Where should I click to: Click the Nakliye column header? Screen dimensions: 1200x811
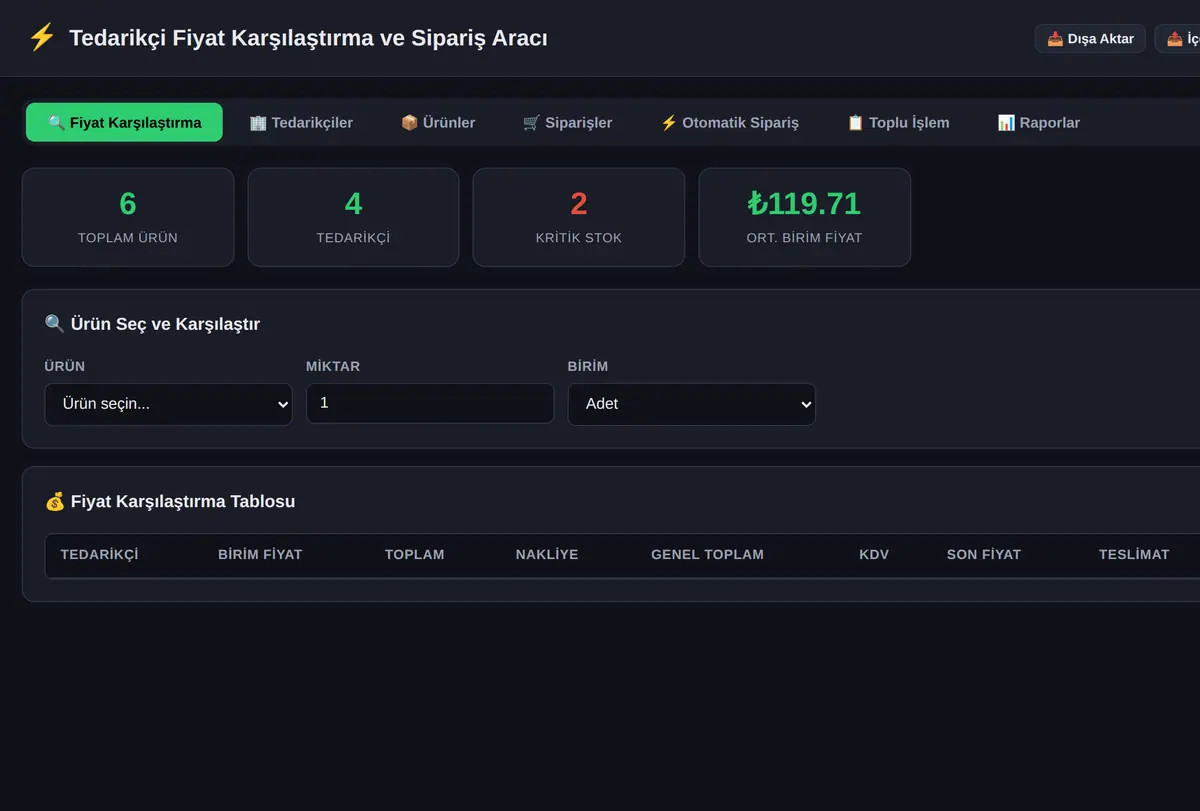(x=547, y=554)
